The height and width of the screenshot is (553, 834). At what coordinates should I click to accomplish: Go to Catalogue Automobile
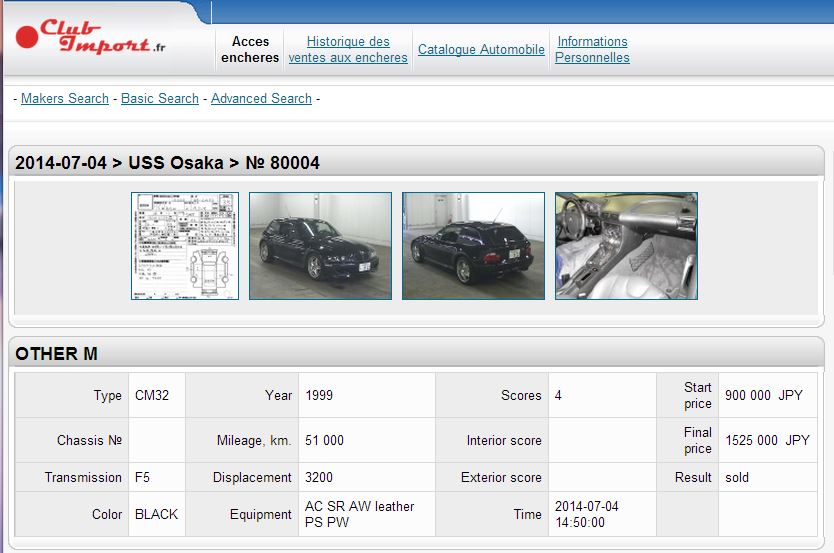pyautogui.click(x=481, y=49)
